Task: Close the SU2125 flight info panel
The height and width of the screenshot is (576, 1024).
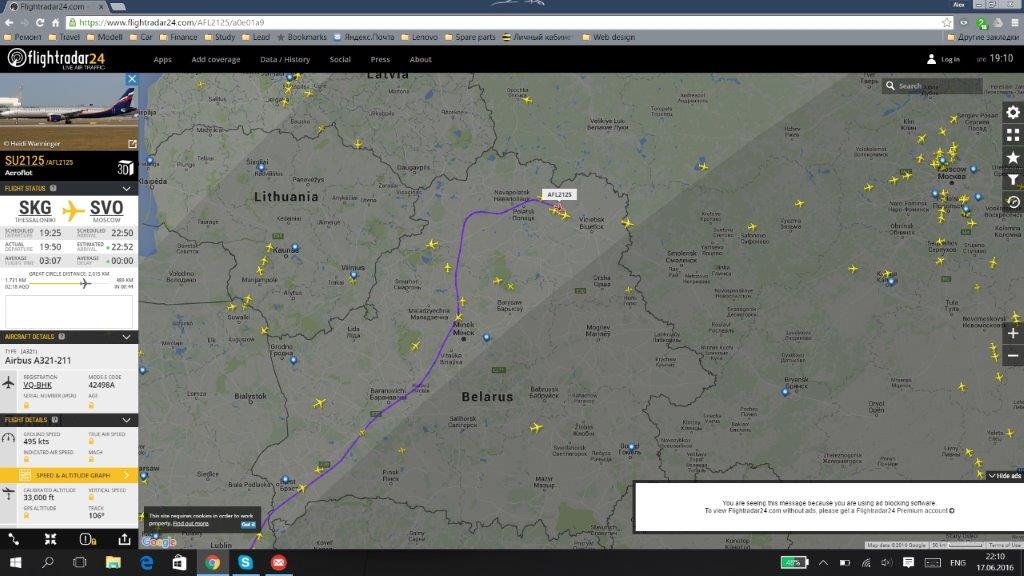Action: [x=132, y=79]
